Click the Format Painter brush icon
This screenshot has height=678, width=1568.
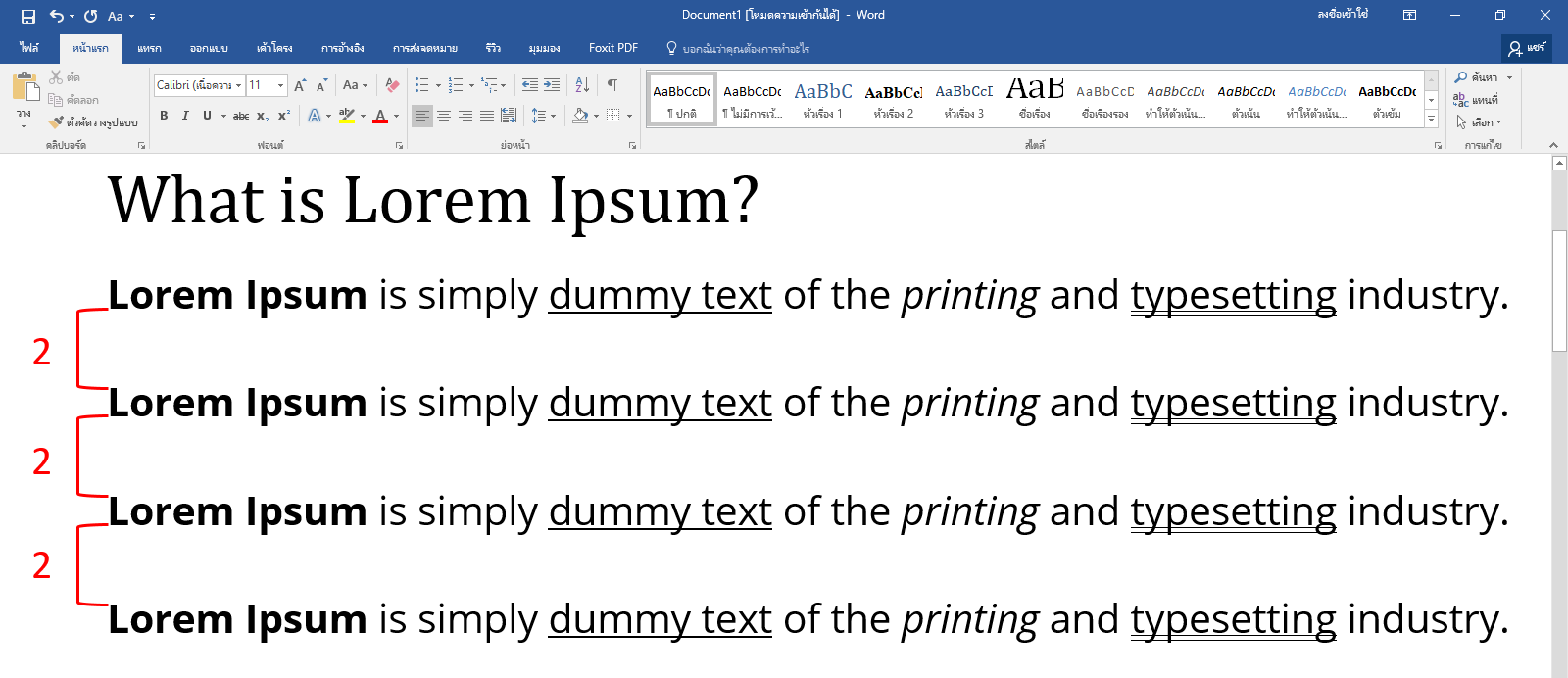coord(57,122)
